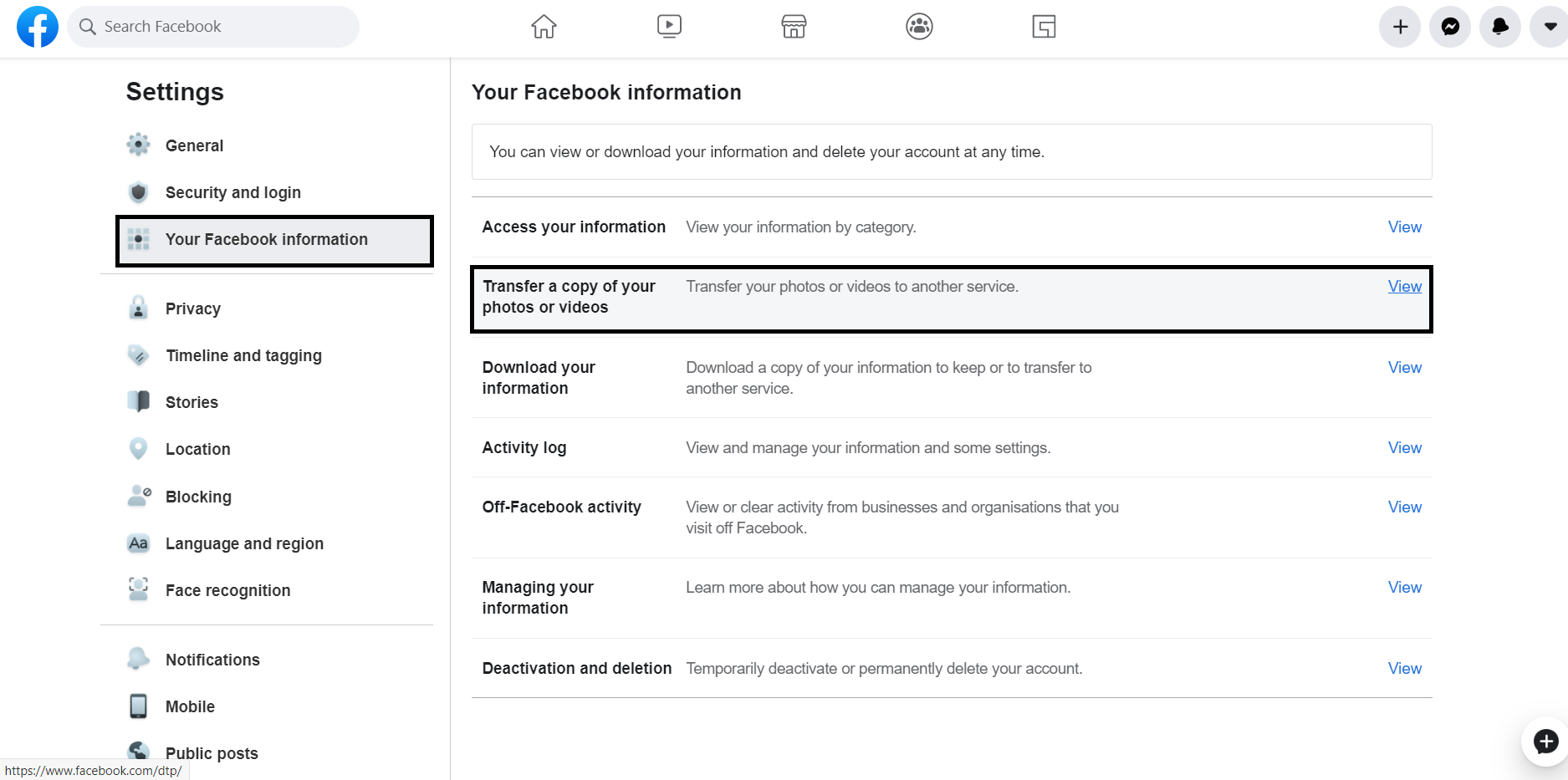Open the notifications bell icon
This screenshot has width=1568, height=780.
pos(1500,27)
